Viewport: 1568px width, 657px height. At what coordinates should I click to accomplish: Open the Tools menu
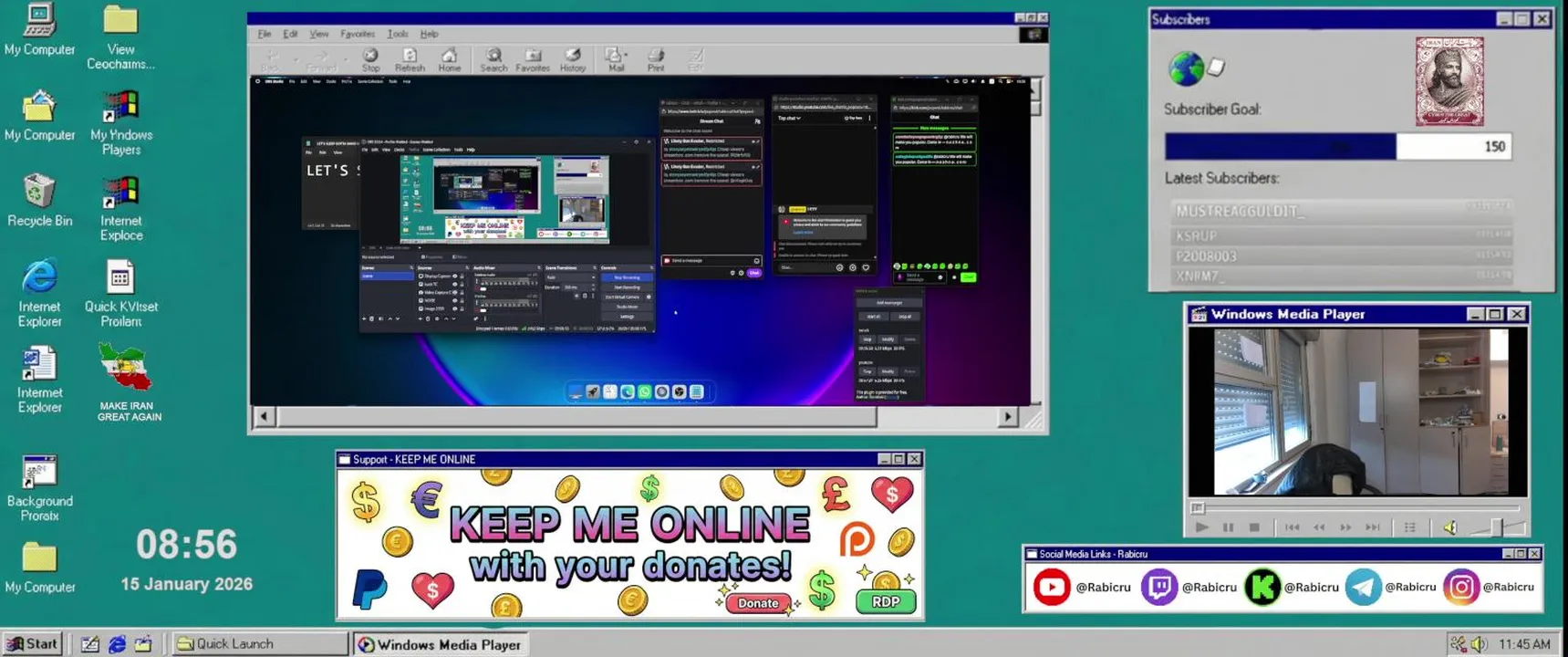click(398, 34)
